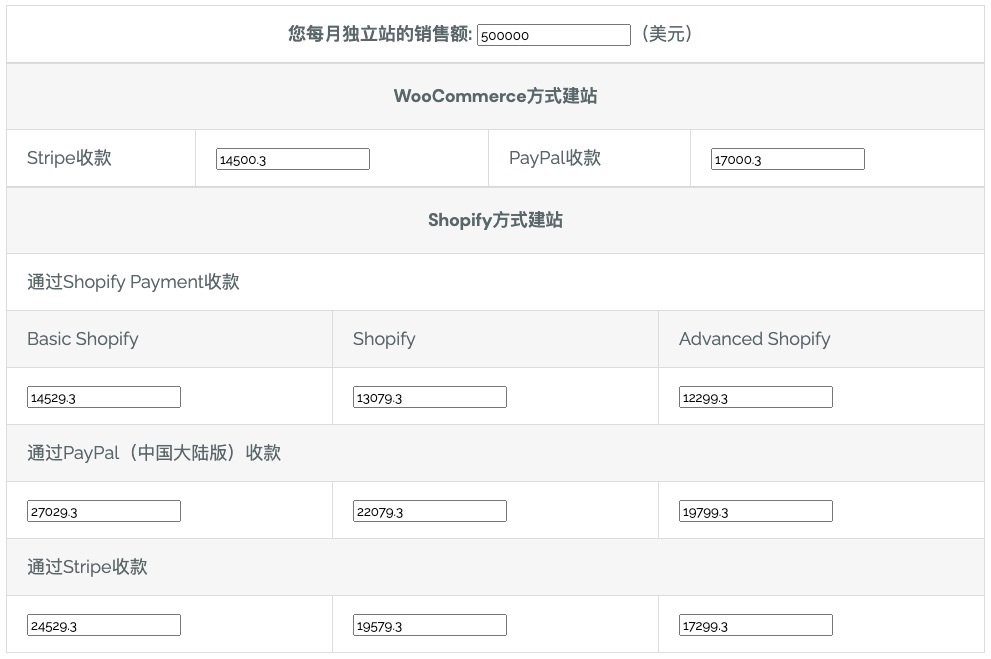The height and width of the screenshot is (659, 991).
Task: Click the Advanced Shopify column header
Action: click(x=755, y=339)
